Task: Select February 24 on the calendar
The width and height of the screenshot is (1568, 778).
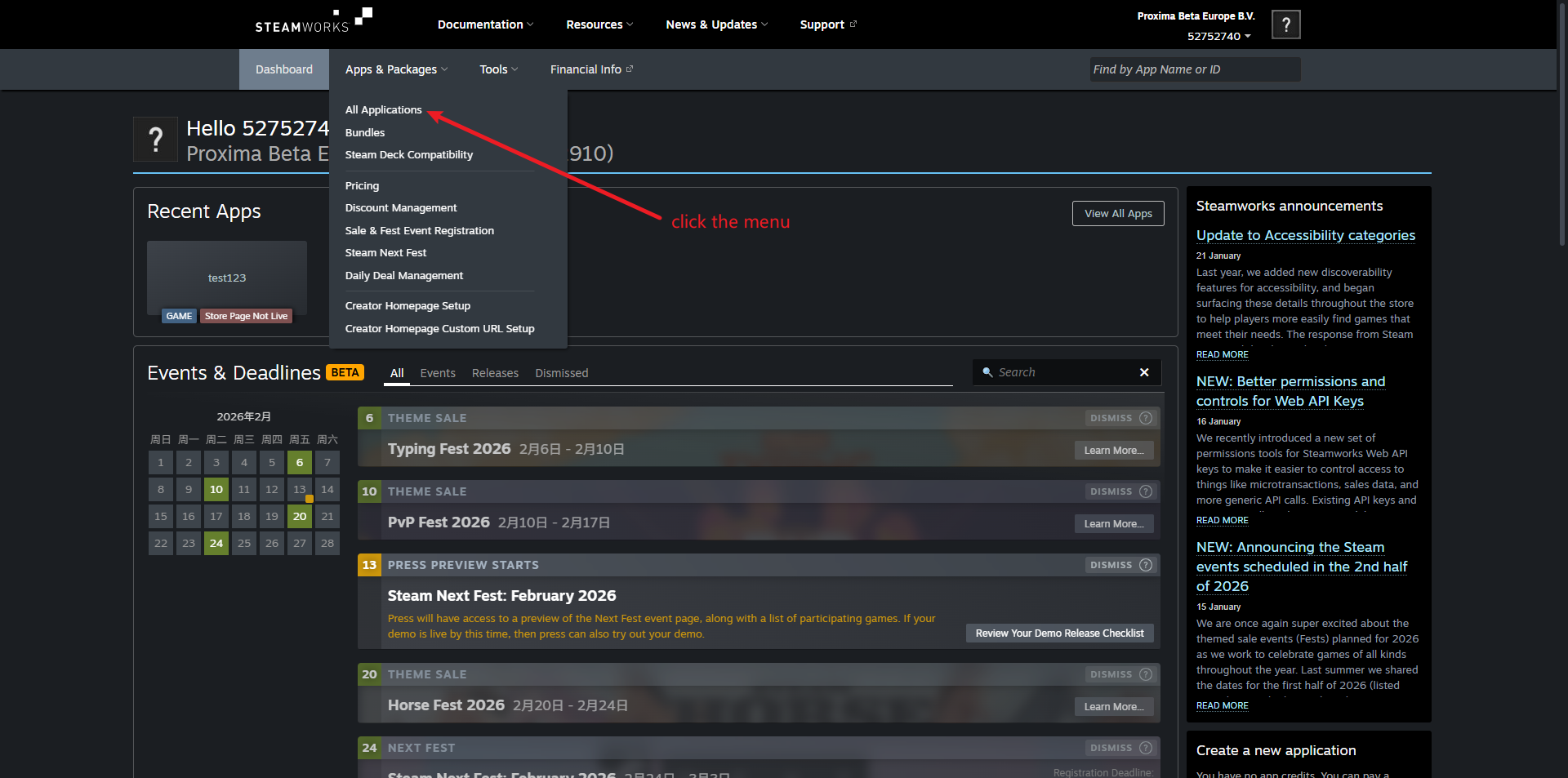Action: click(216, 544)
